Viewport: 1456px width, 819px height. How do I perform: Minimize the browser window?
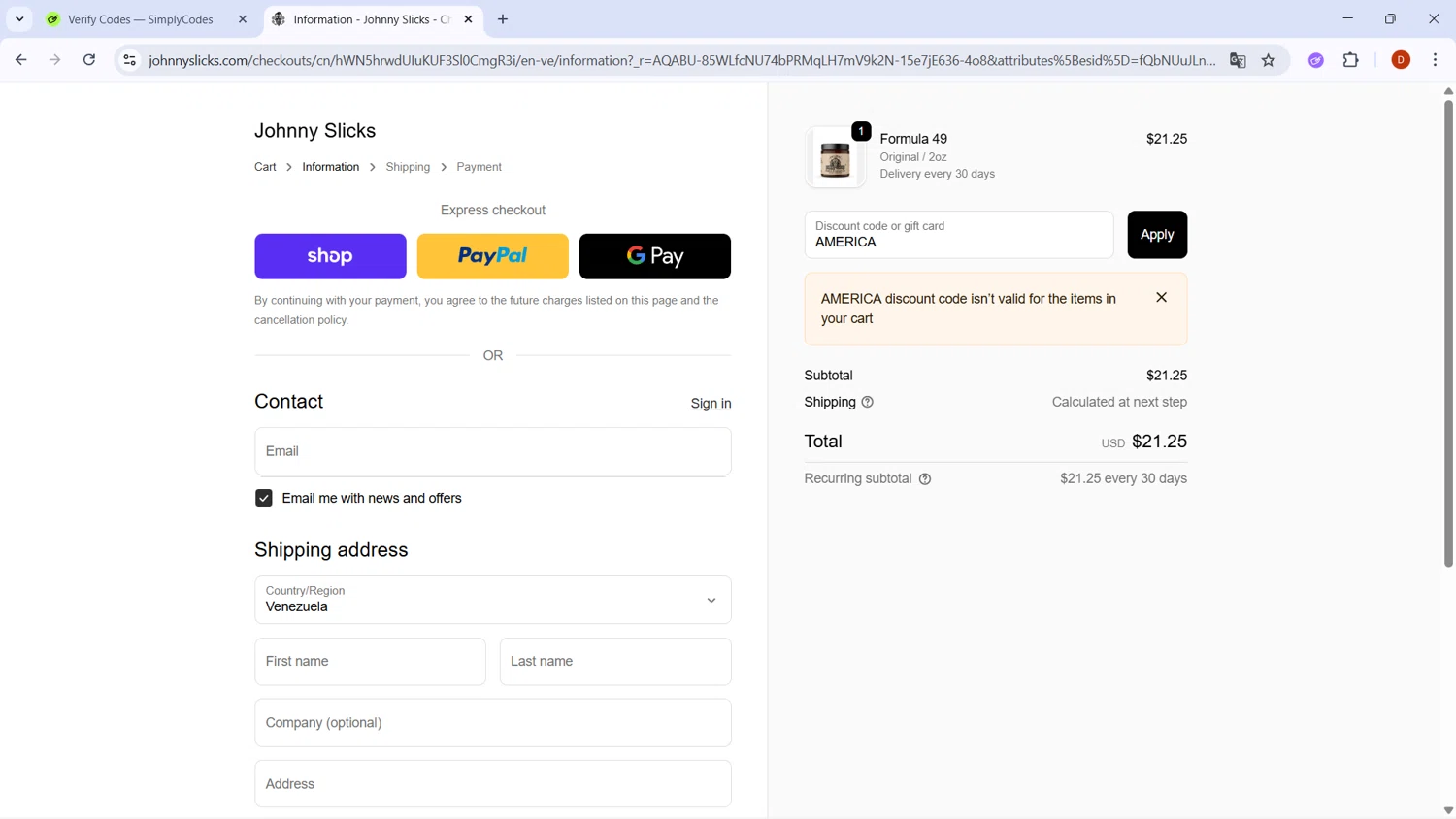tap(1347, 18)
